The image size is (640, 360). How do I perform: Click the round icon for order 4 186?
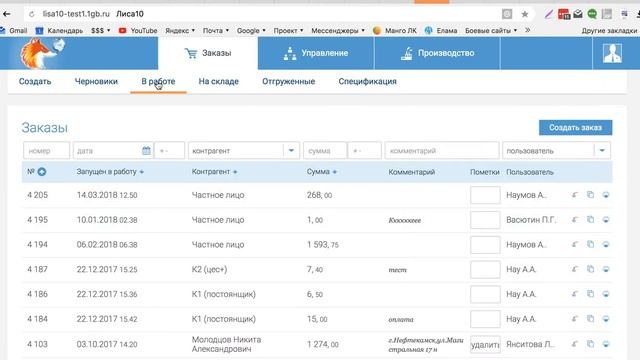pyautogui.click(x=606, y=294)
